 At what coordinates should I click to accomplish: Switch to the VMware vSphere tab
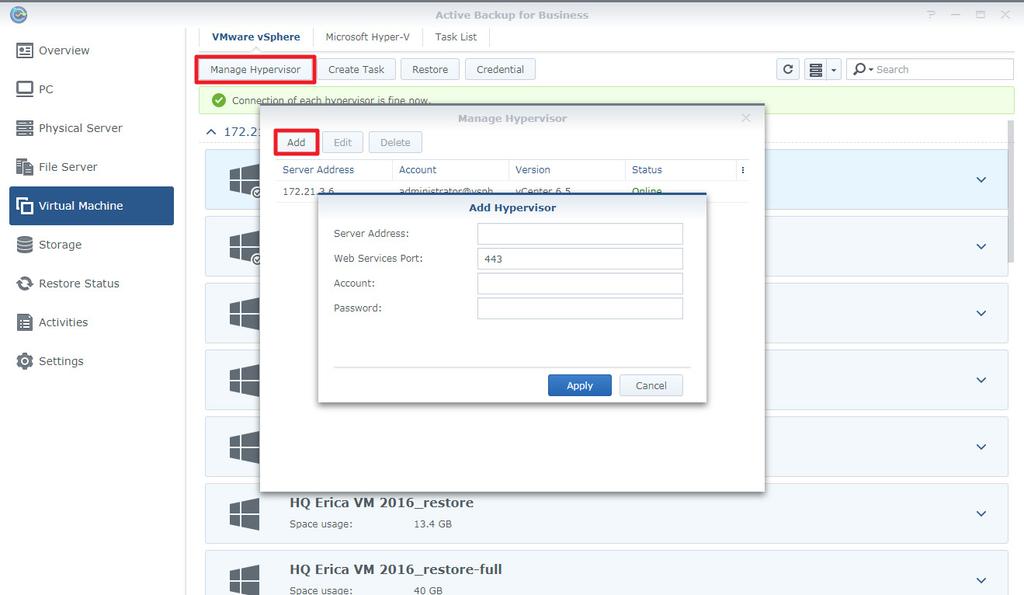point(256,37)
